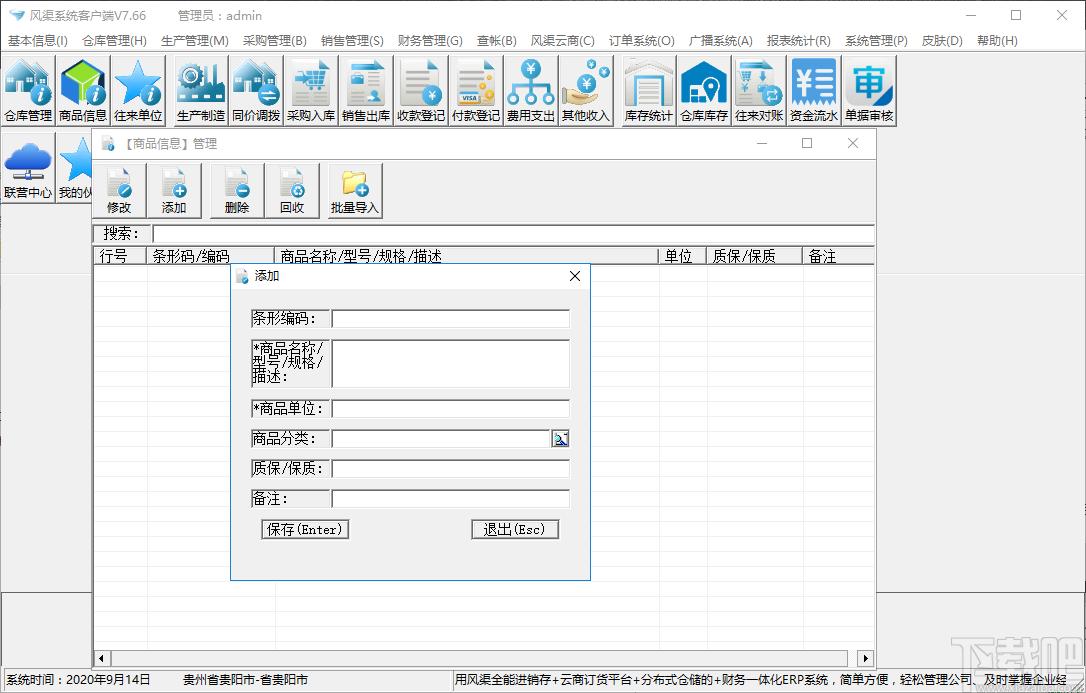Image resolution: width=1086 pixels, height=693 pixels.
Task: Open 销售管理(S) menu
Action: (x=352, y=41)
